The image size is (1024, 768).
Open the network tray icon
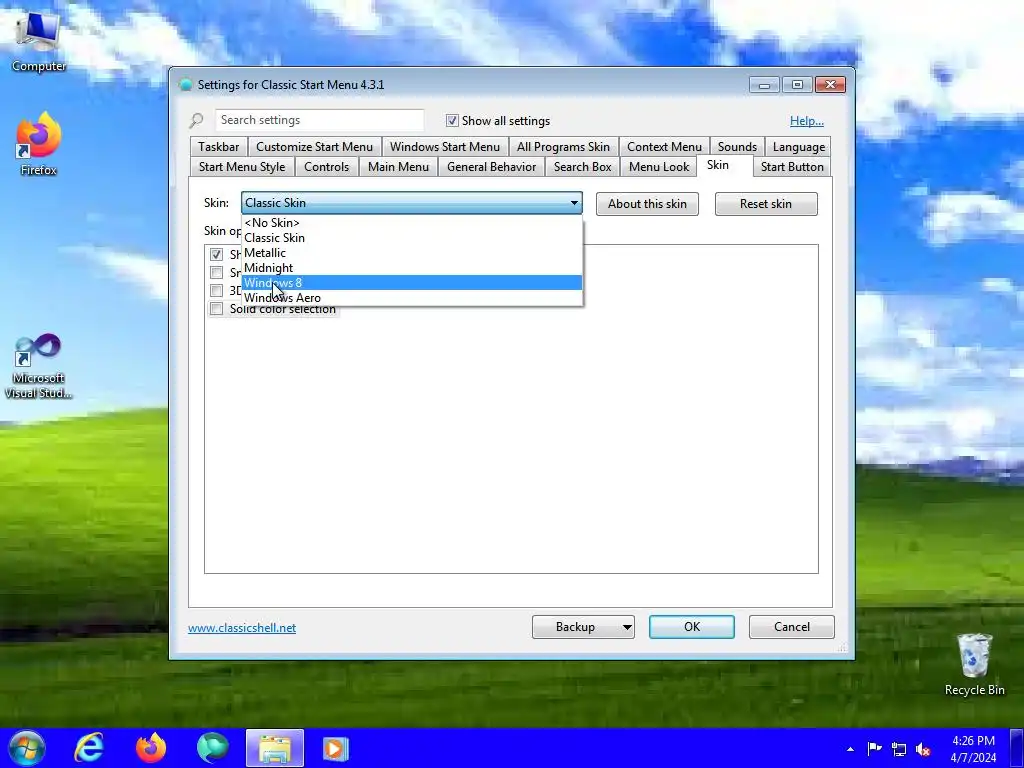[899, 749]
